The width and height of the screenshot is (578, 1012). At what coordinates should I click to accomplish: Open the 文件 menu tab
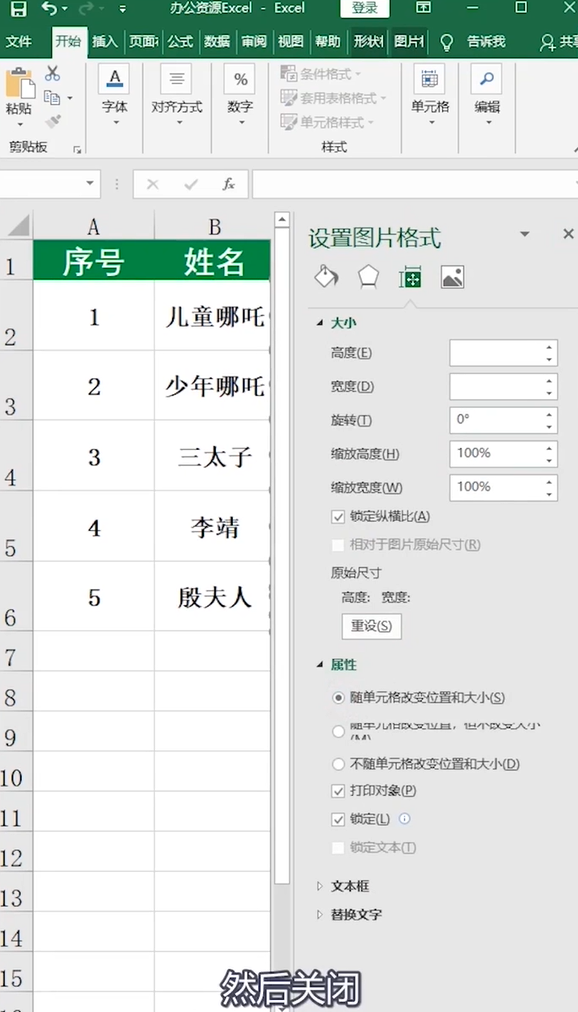click(19, 42)
